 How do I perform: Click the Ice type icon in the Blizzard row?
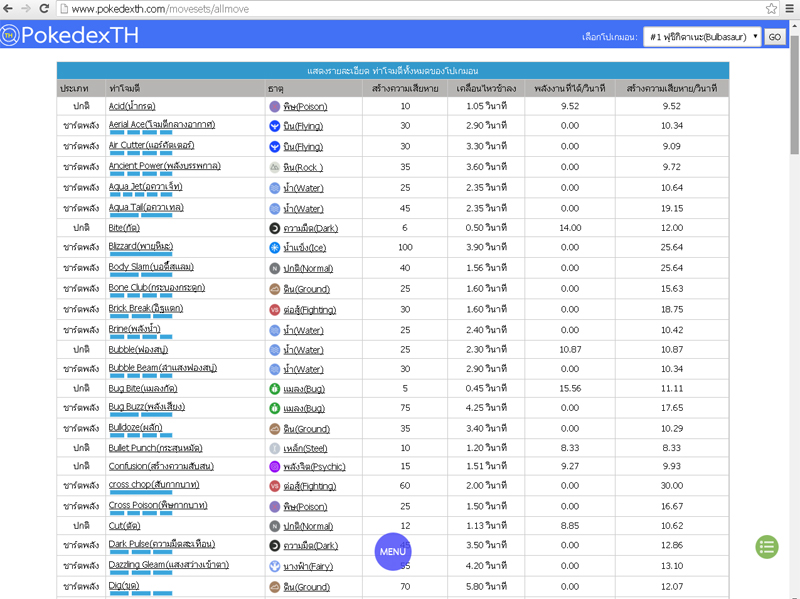click(274, 247)
